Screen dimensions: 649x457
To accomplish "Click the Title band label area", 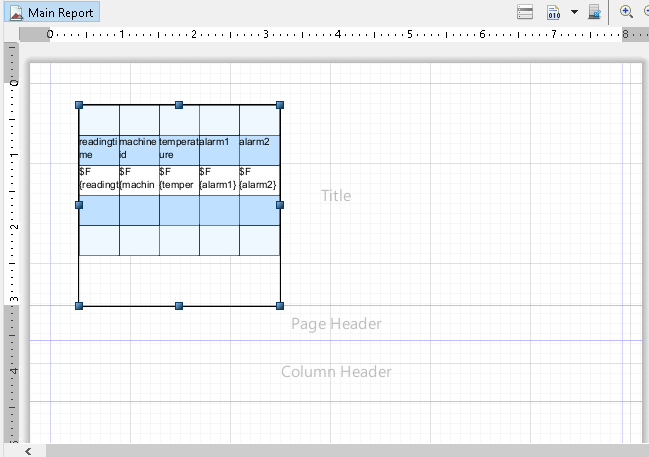I will 336,196.
